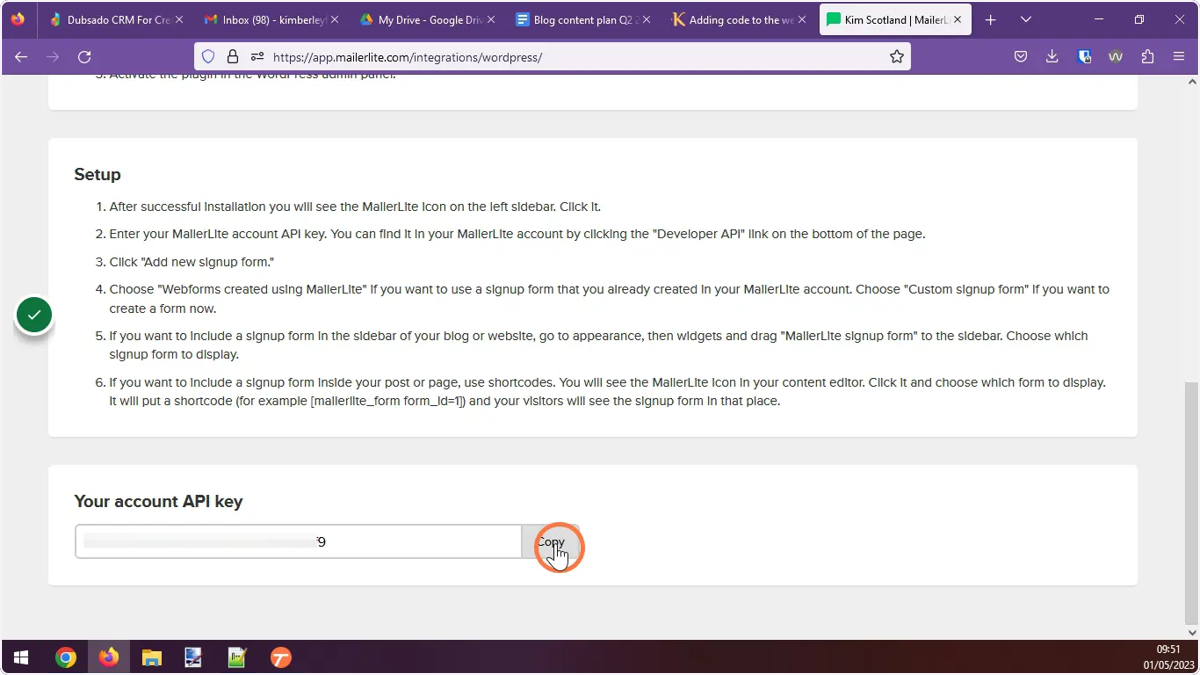
Task: Close the Kim Scotland MailerLite tab
Action: click(958, 20)
